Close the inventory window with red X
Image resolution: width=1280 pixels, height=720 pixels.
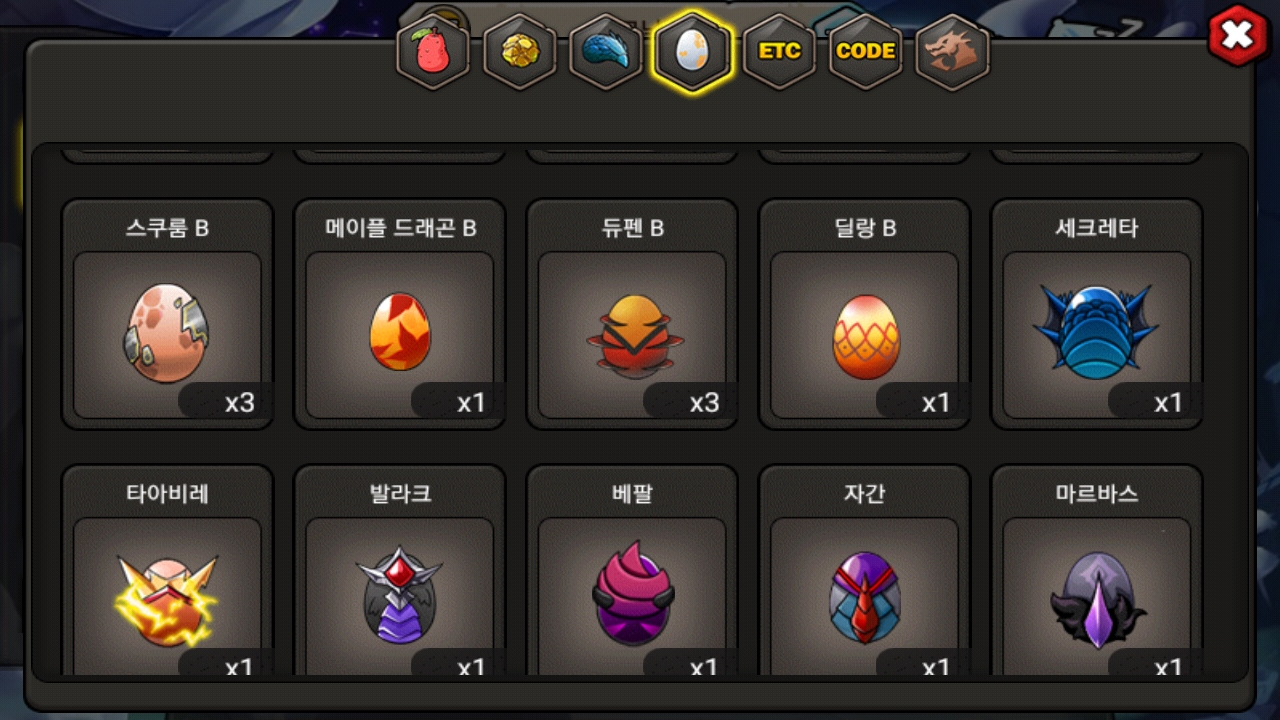(x=1238, y=36)
